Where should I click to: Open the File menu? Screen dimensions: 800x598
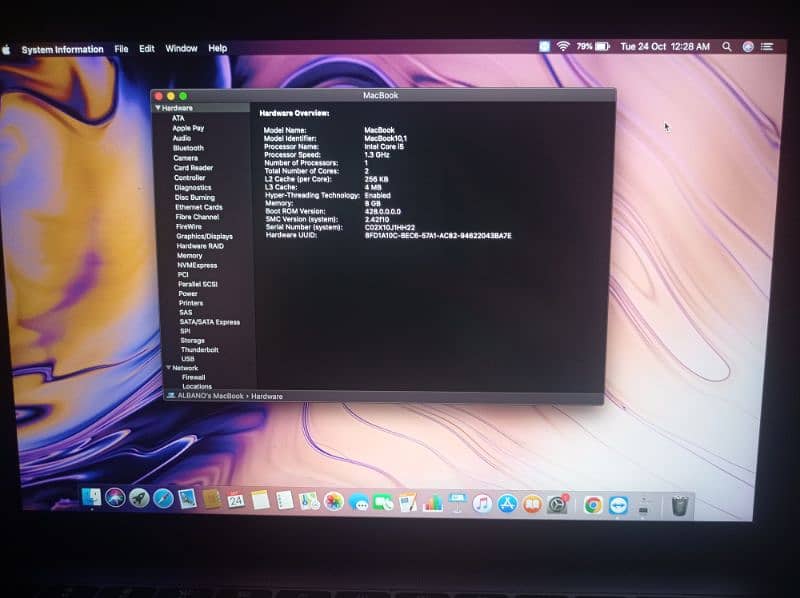121,48
